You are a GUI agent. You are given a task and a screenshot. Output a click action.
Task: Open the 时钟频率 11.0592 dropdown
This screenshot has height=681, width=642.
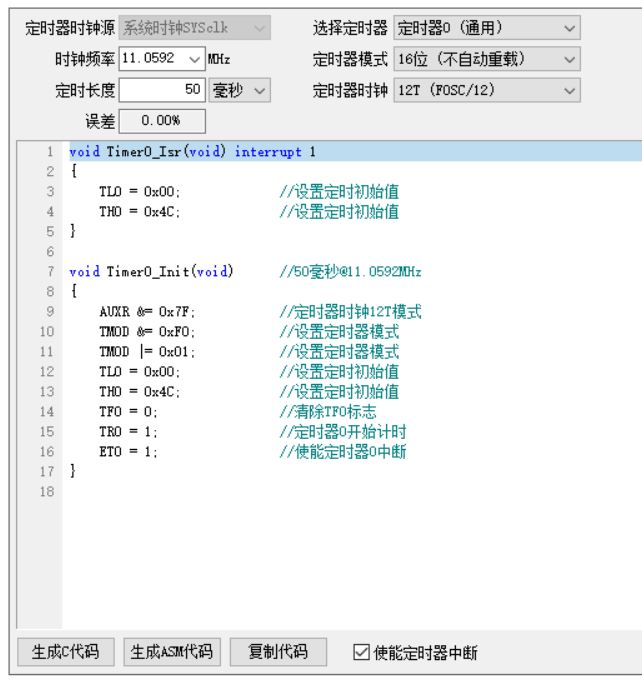[162, 59]
